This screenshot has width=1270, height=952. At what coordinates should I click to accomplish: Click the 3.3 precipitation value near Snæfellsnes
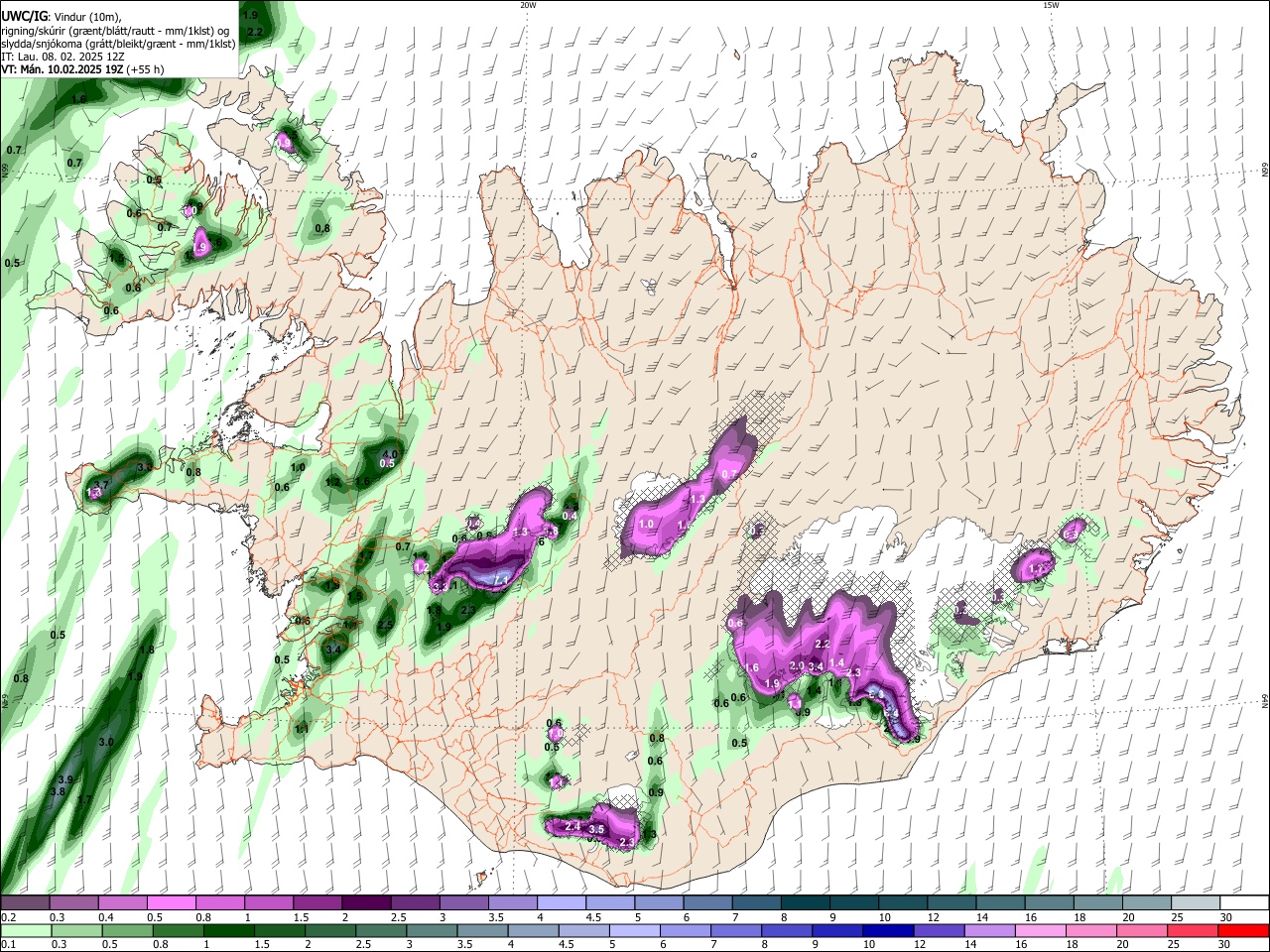[144, 467]
